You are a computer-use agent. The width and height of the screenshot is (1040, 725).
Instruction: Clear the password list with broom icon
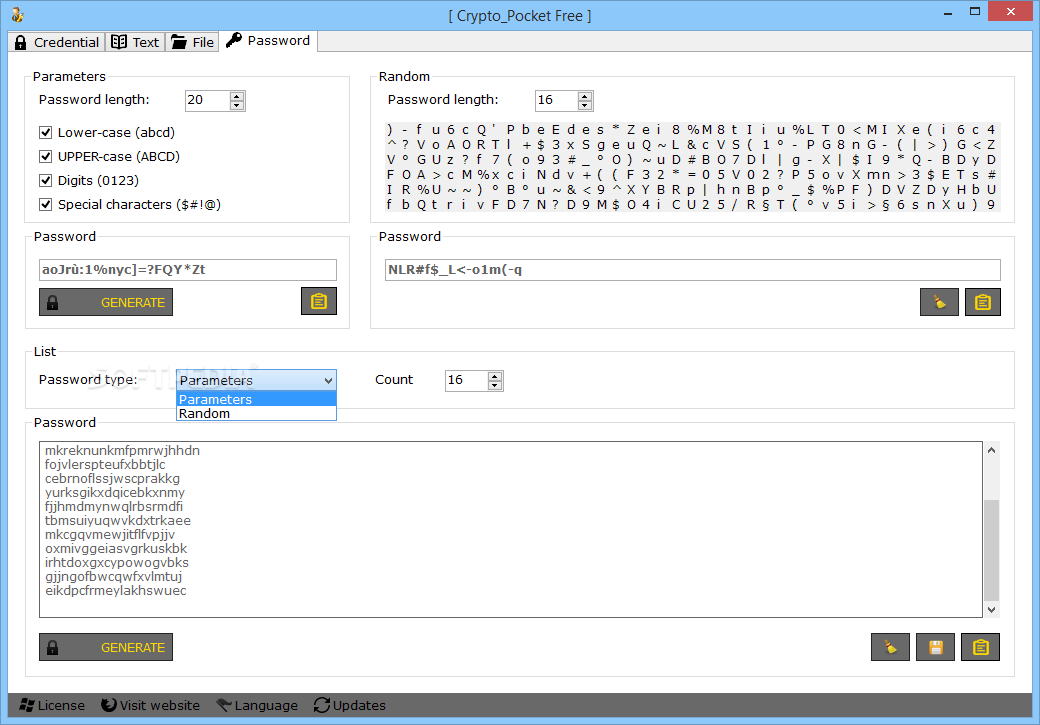tap(890, 647)
